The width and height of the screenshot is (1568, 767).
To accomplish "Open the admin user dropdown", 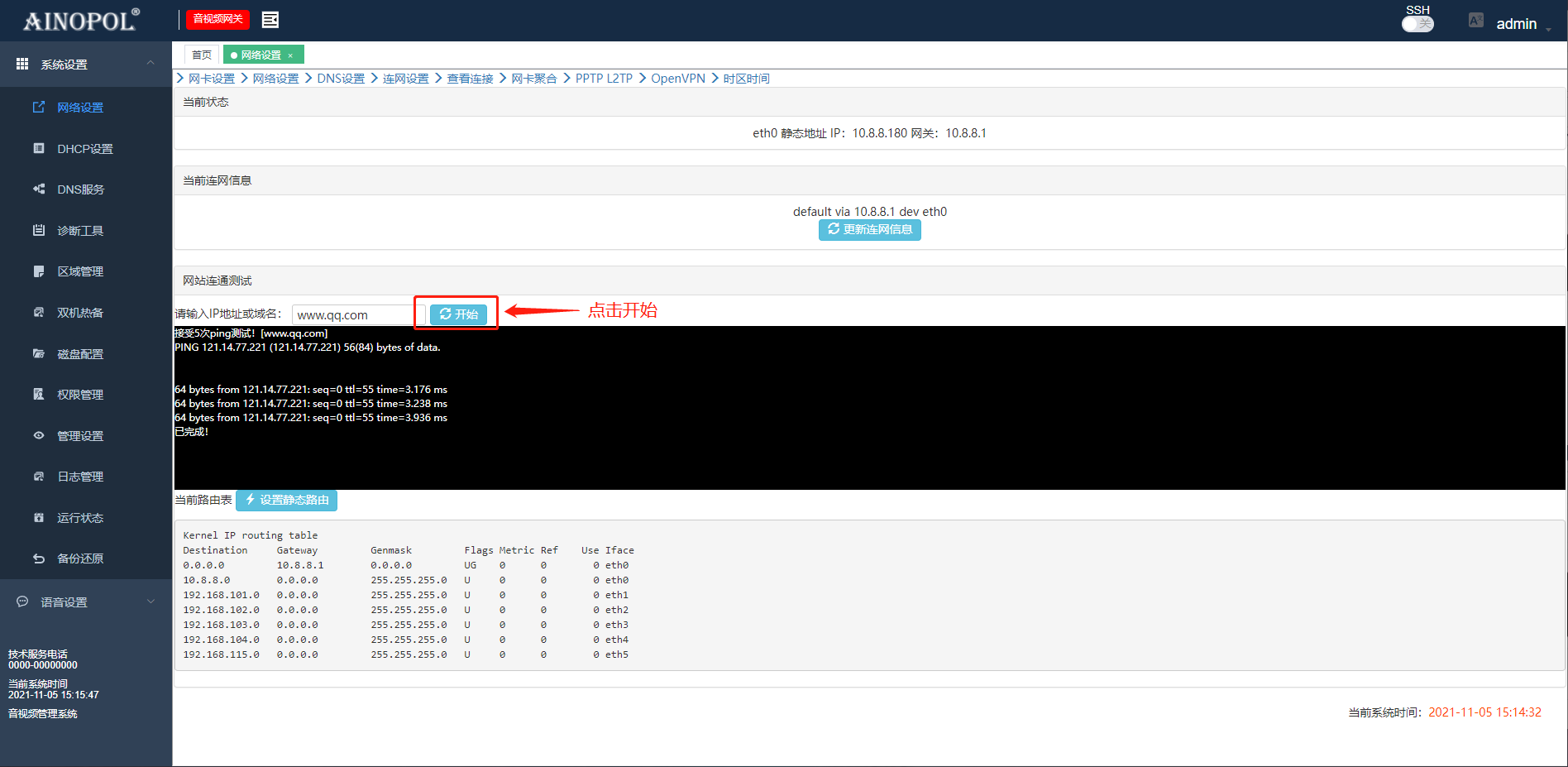I will tap(1520, 24).
